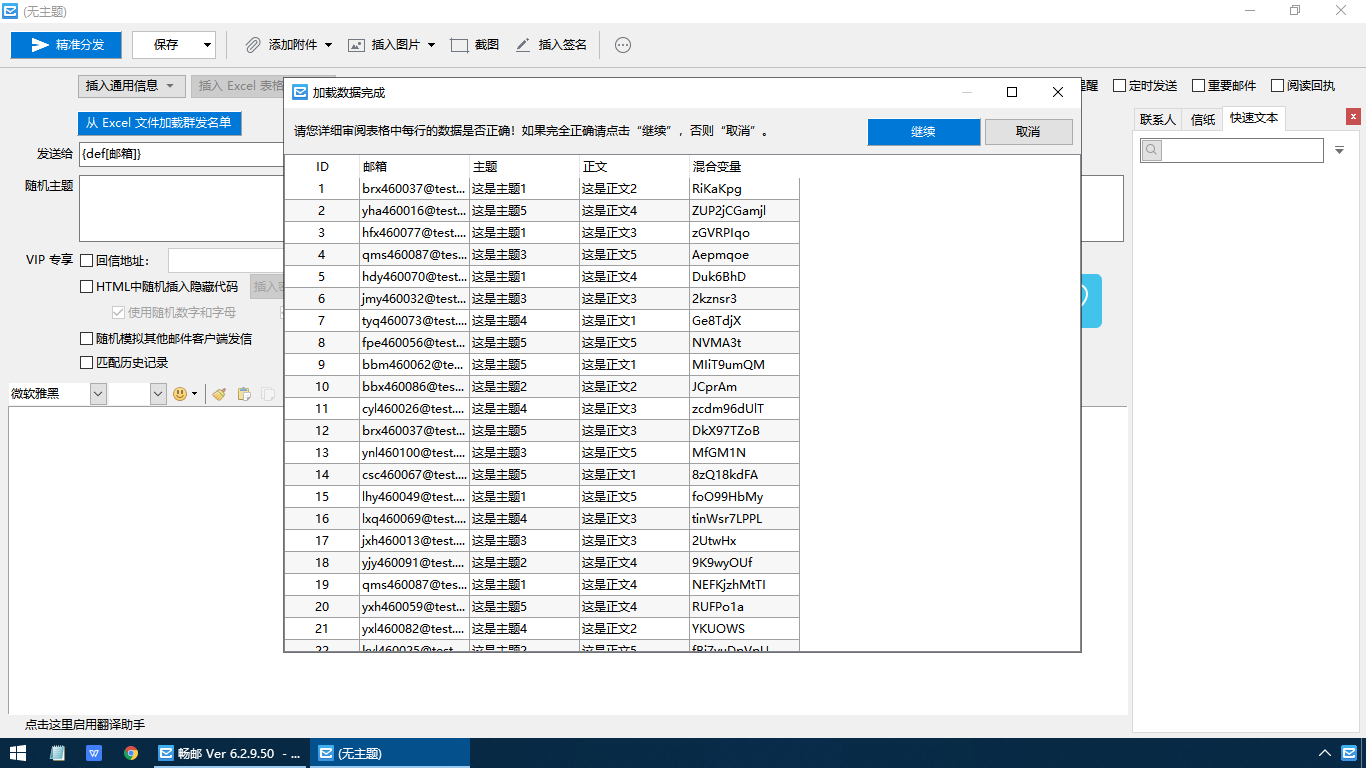Image resolution: width=1366 pixels, height=768 pixels.
Task: Click the broom clear-formatting icon
Action: 220,394
